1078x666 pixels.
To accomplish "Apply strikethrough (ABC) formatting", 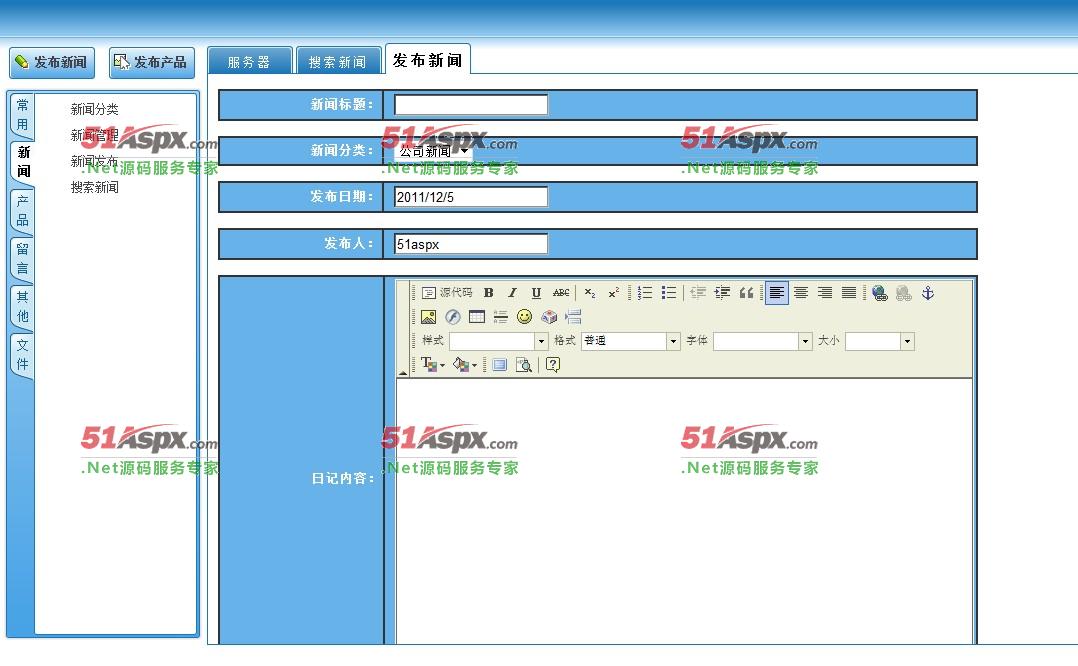I will click(x=561, y=293).
